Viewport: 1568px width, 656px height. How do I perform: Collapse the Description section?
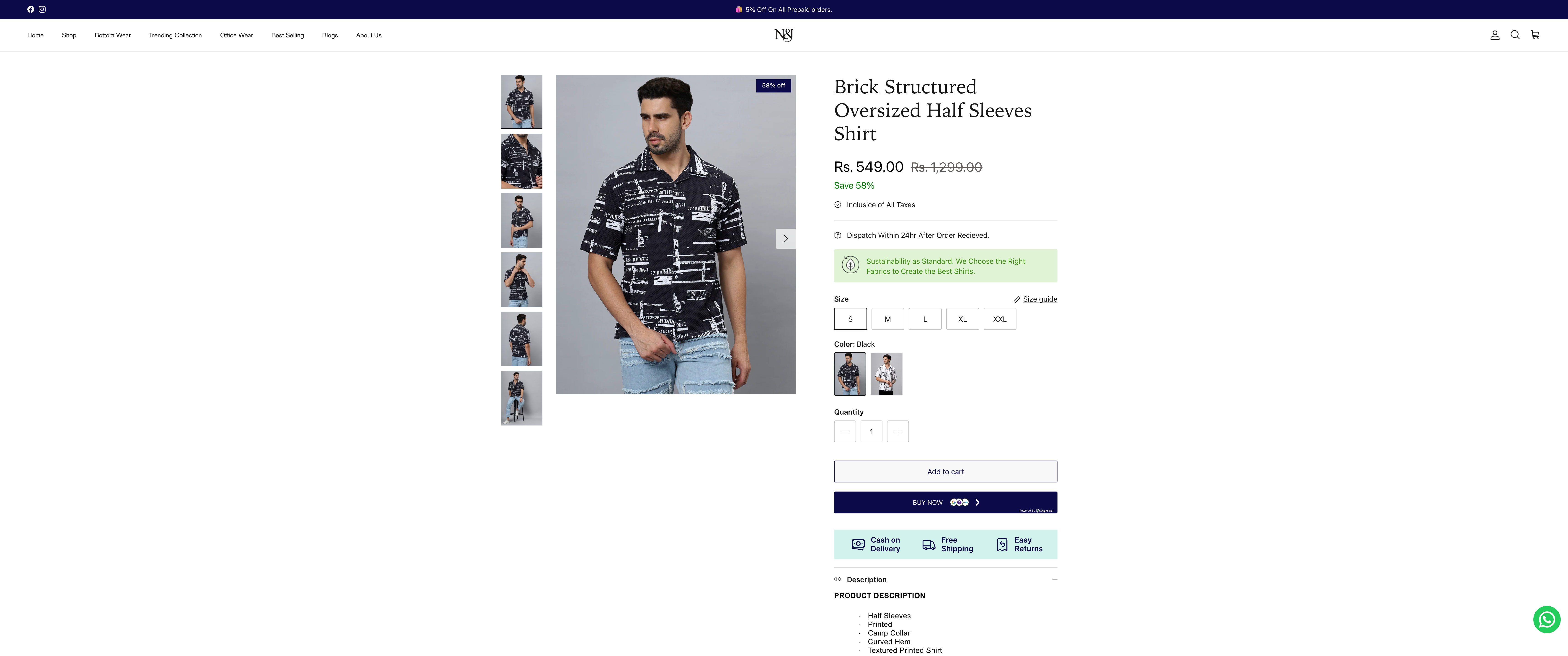1054,579
